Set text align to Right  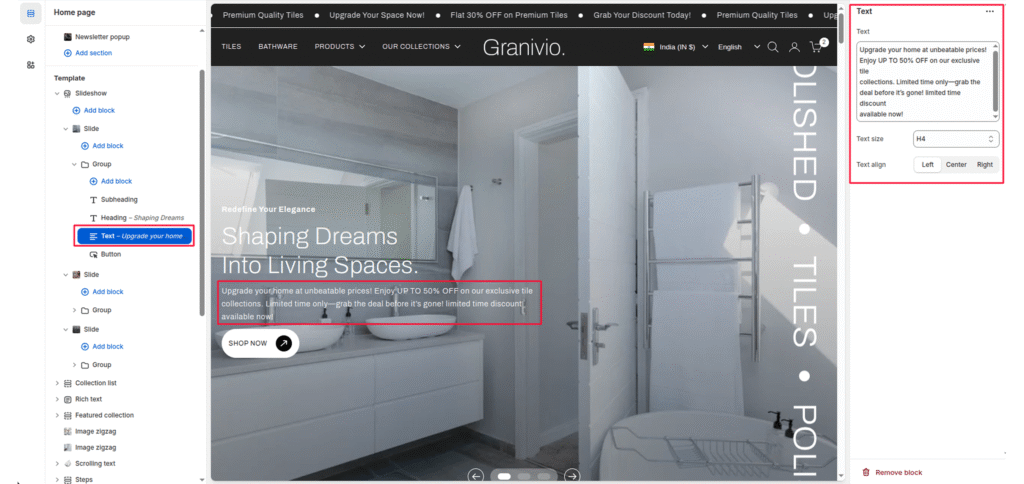(x=985, y=164)
